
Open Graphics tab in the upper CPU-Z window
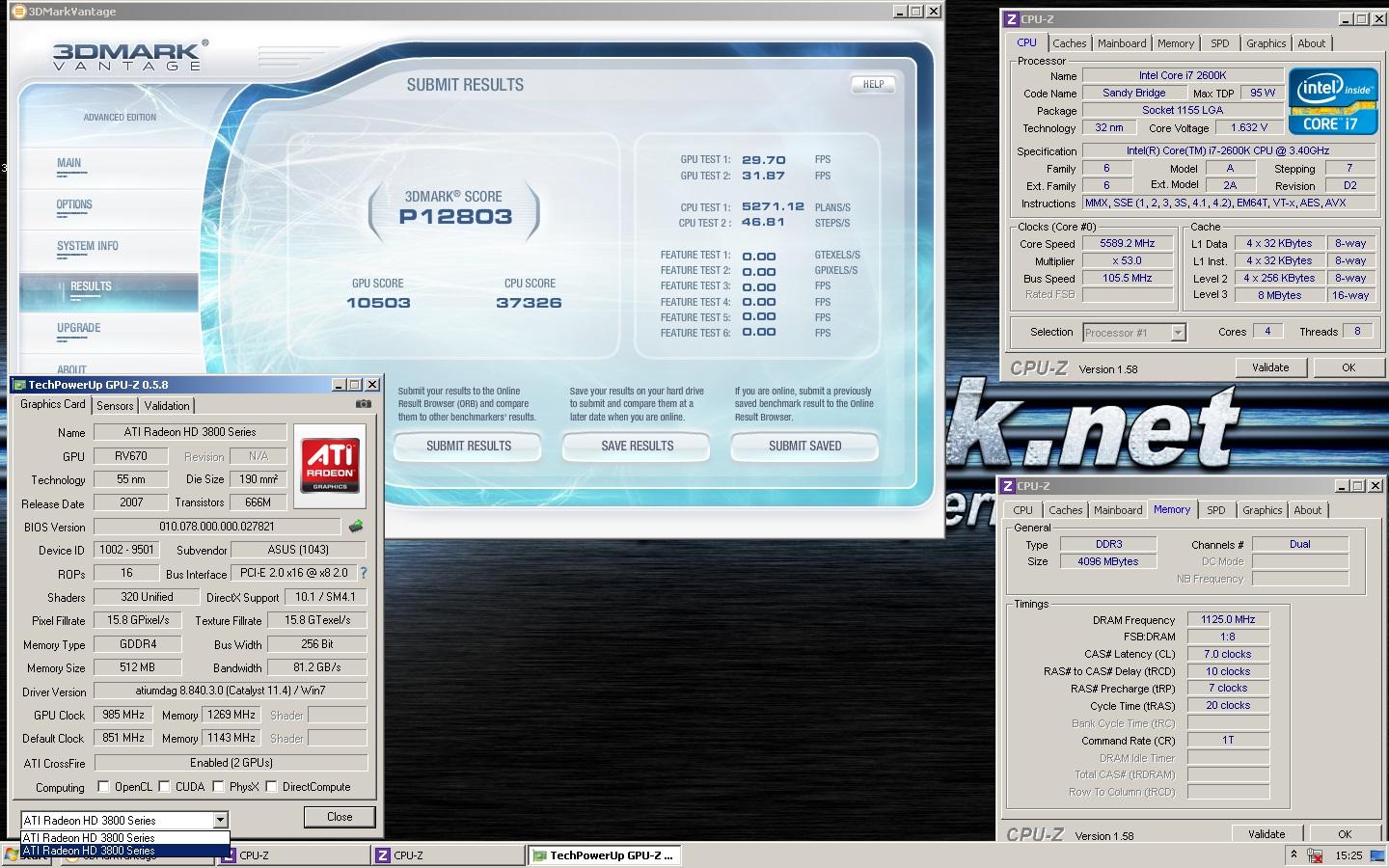(x=1266, y=43)
